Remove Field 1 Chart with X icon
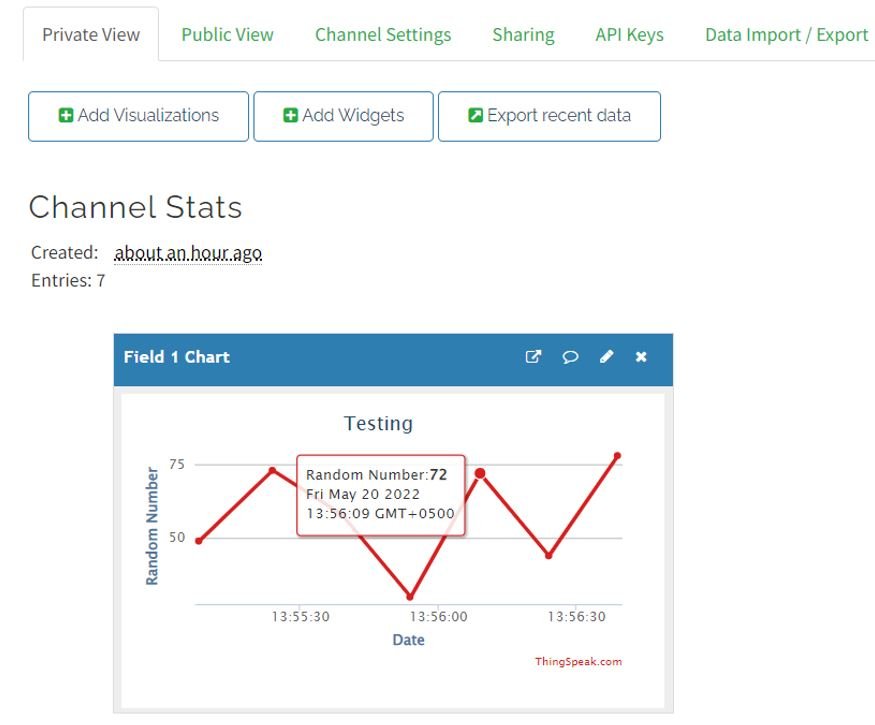875x725 pixels. pyautogui.click(x=641, y=357)
